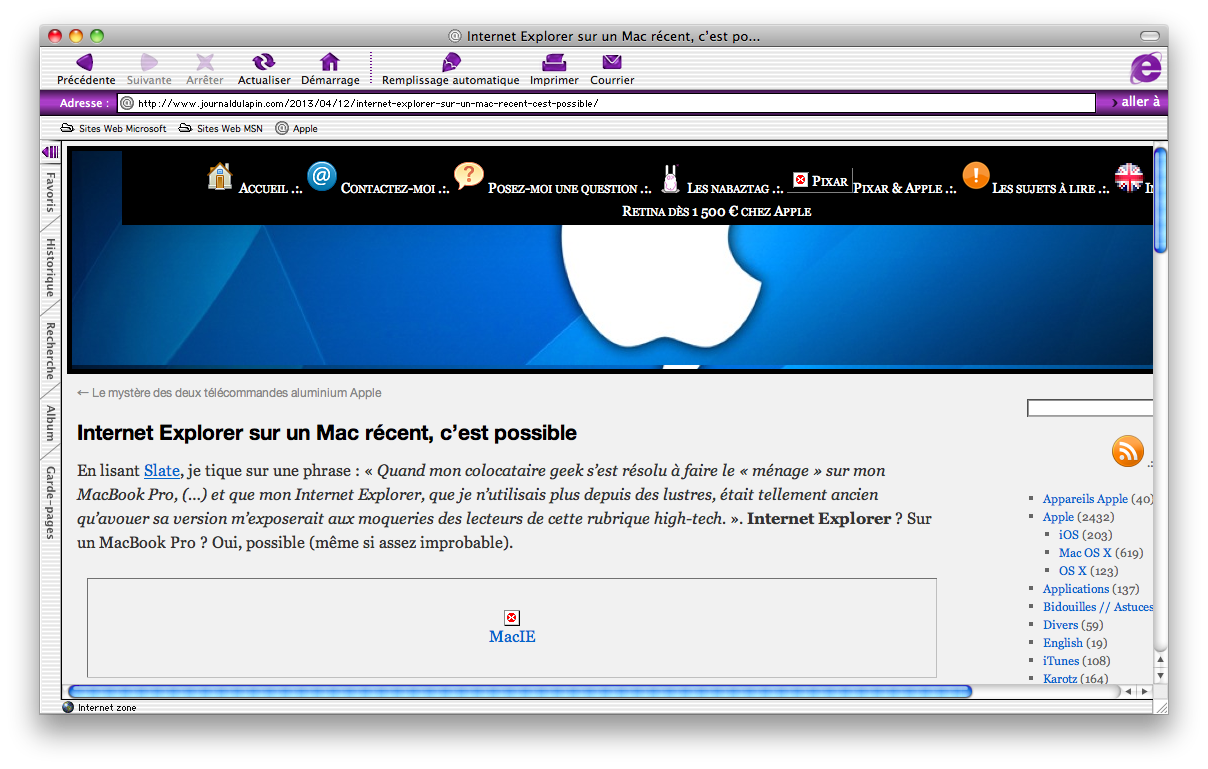Collapse the explorer sidebar with purple arrow

pos(50,152)
